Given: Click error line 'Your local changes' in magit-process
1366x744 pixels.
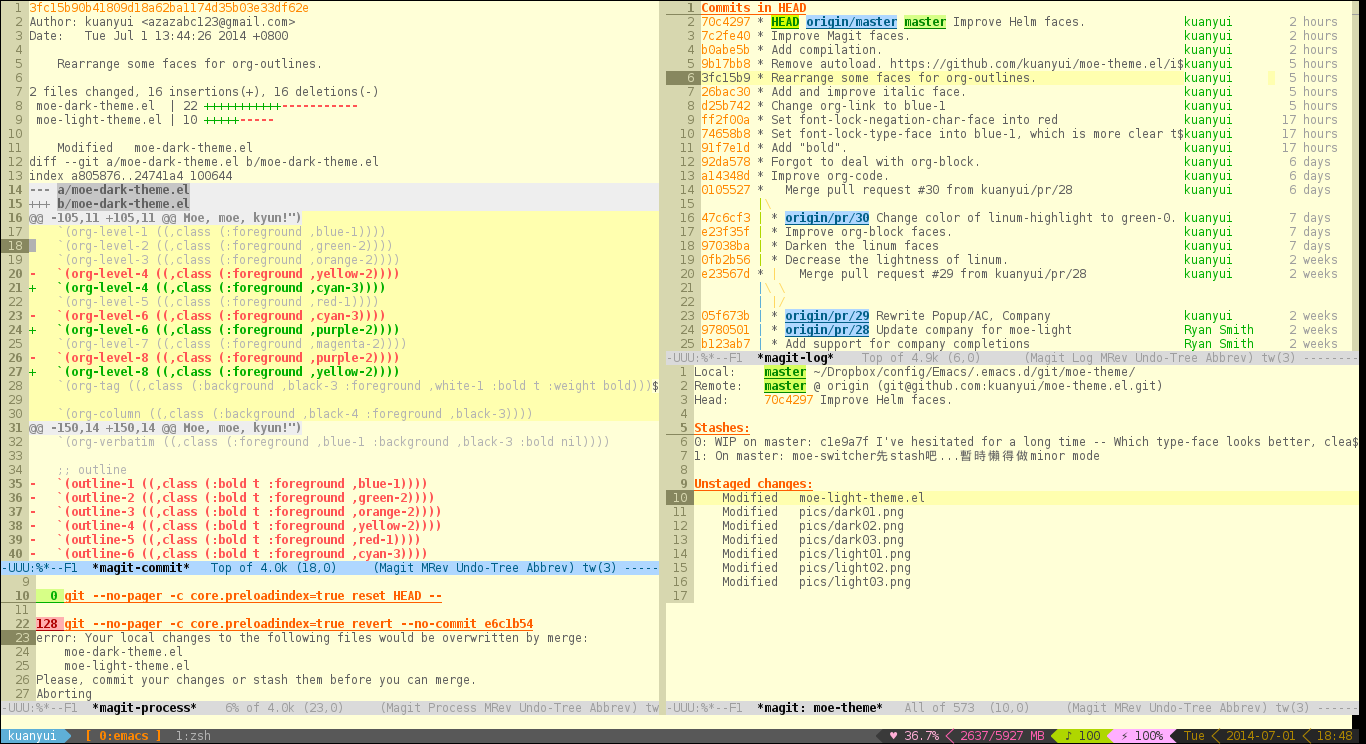Looking at the screenshot, I should (312, 638).
